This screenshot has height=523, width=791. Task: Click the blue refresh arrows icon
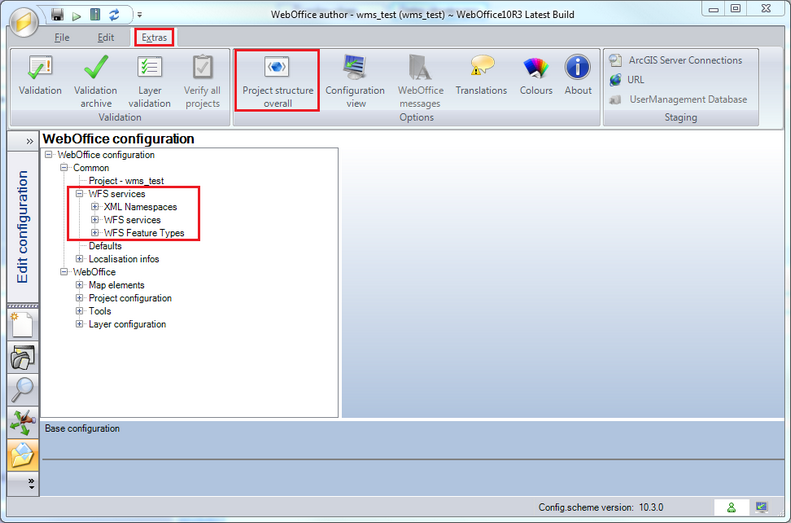pyautogui.click(x=115, y=15)
